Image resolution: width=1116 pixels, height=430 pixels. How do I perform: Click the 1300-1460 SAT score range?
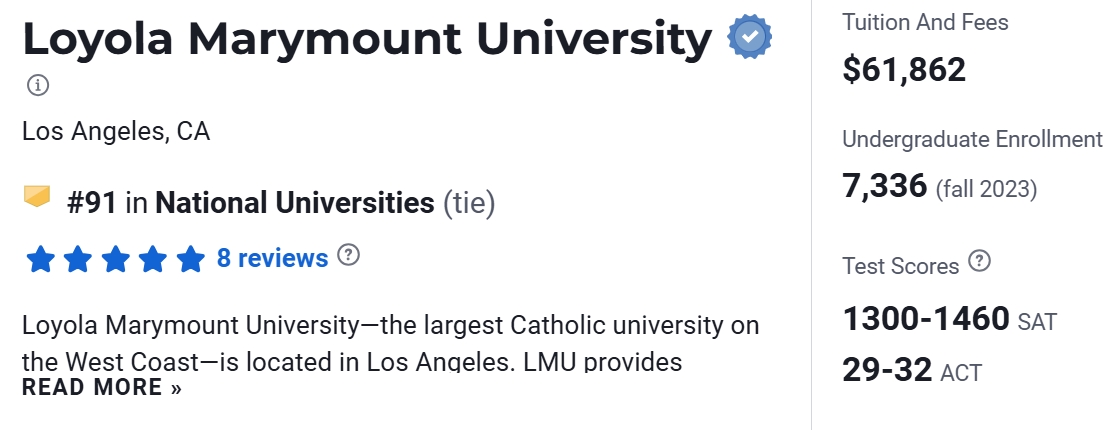pos(926,319)
